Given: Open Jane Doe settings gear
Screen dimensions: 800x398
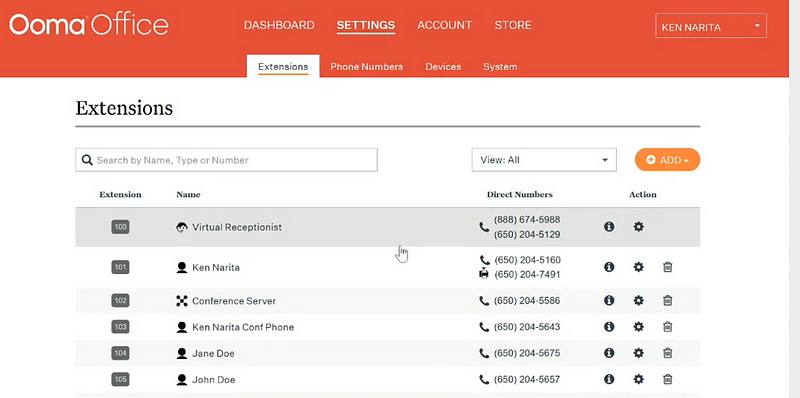Looking at the screenshot, I should (x=638, y=353).
